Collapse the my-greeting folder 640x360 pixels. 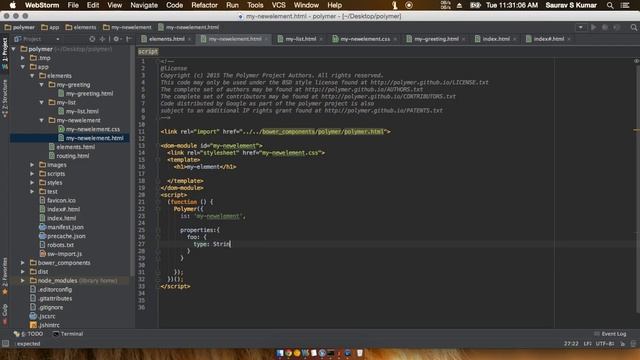pos(42,85)
